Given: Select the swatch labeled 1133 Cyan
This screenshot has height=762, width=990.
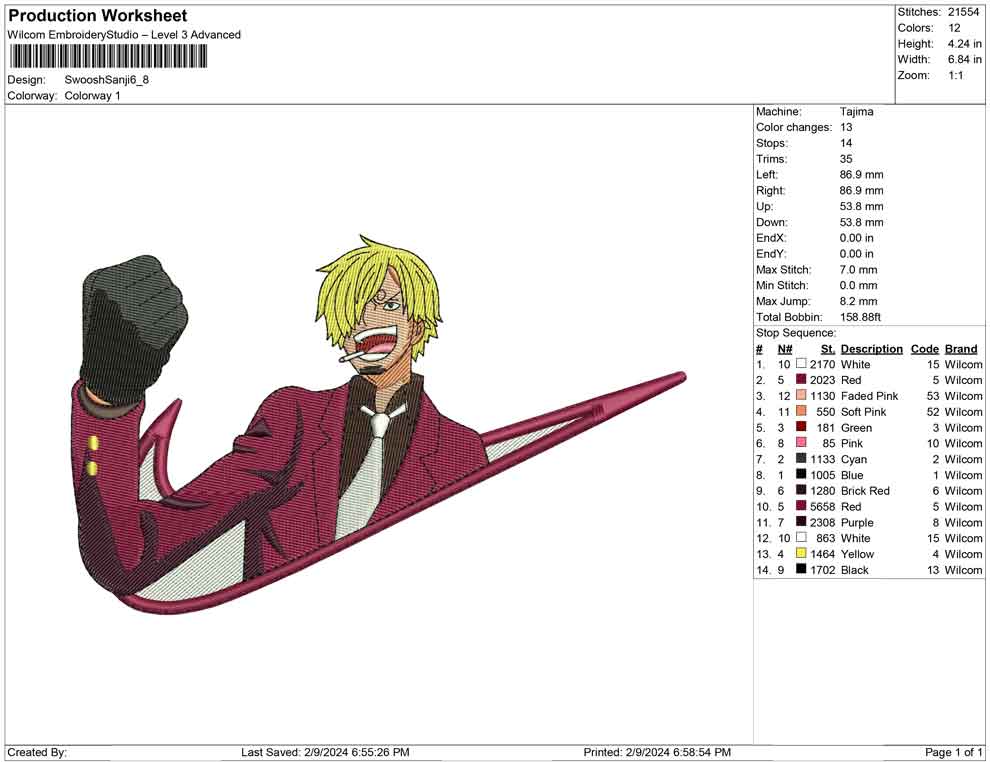Looking at the screenshot, I should click(x=801, y=459).
